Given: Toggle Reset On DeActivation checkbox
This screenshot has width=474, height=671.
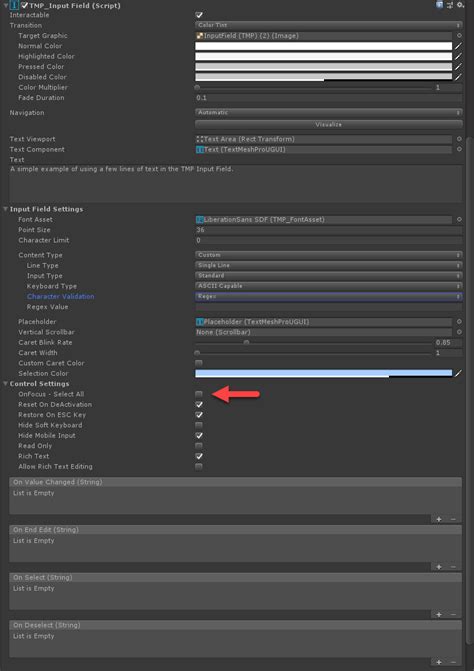Looking at the screenshot, I should tap(199, 404).
